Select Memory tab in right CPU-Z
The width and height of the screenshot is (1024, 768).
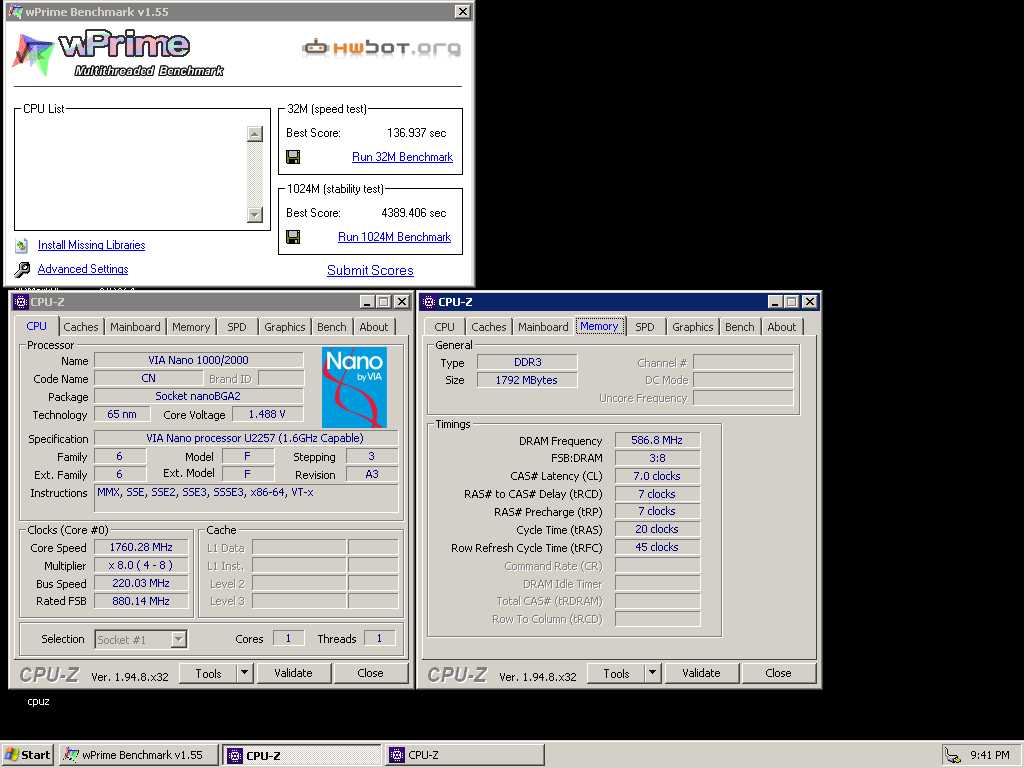pos(599,326)
